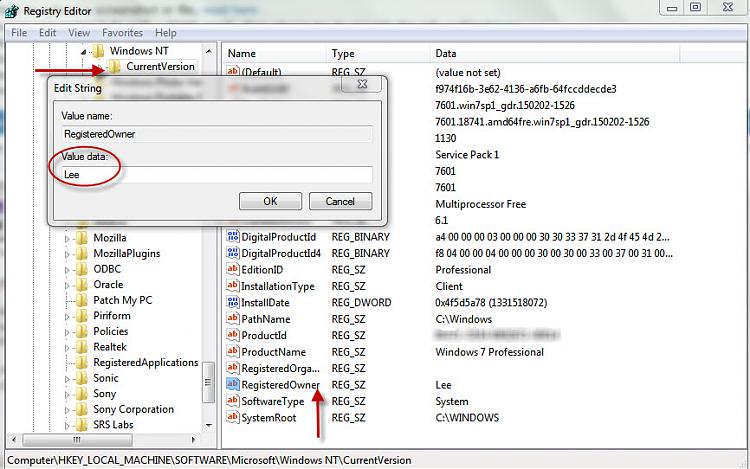Sort values by the Type column
750x469 pixels.
pyautogui.click(x=378, y=54)
